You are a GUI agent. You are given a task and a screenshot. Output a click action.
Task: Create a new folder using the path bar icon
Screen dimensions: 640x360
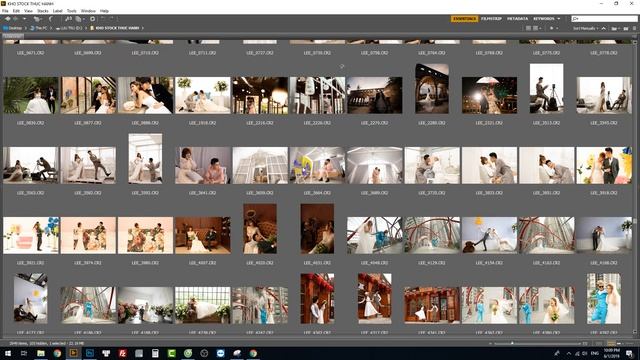(x=626, y=28)
